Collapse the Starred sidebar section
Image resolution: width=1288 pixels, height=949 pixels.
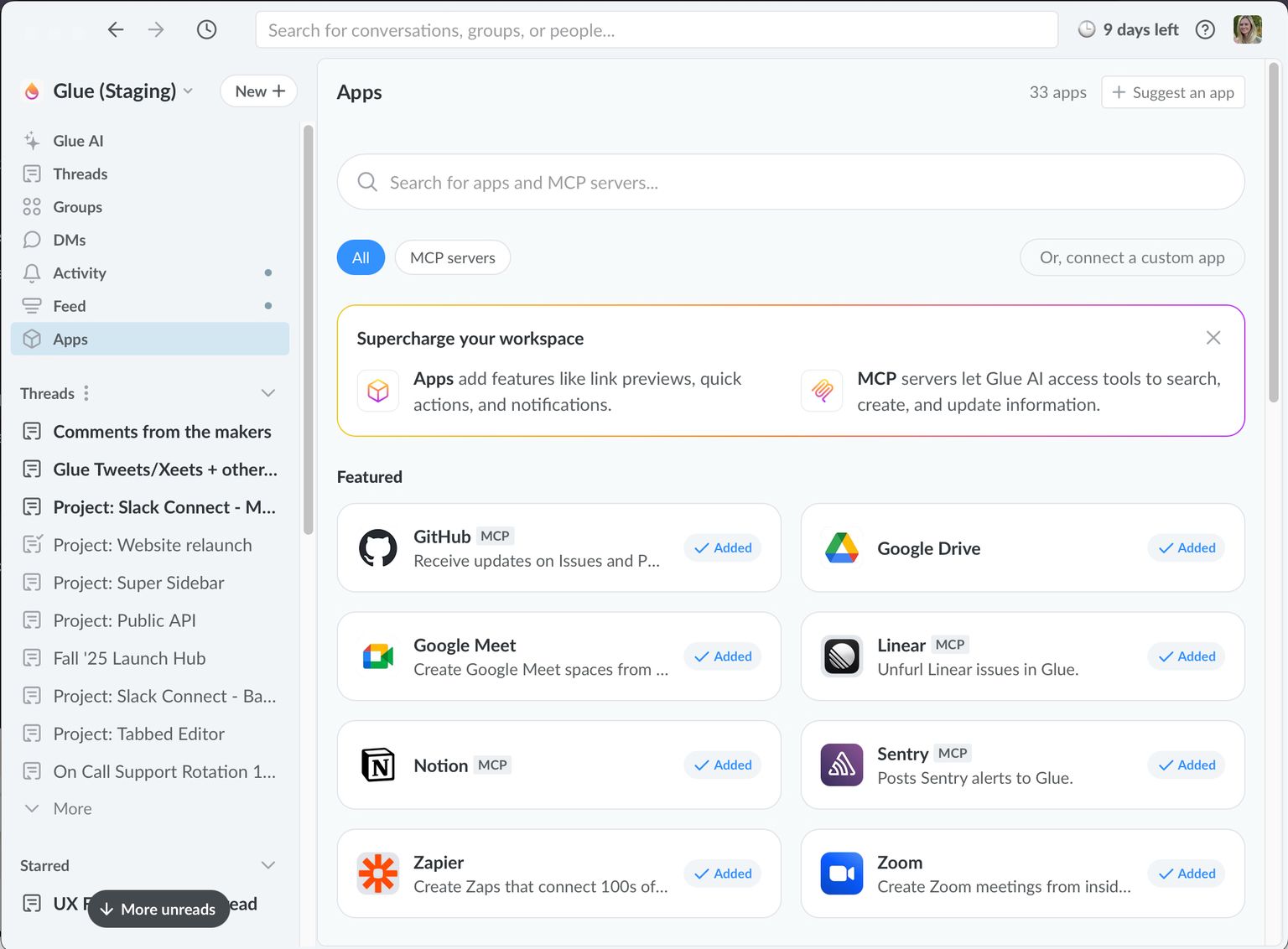click(x=268, y=865)
